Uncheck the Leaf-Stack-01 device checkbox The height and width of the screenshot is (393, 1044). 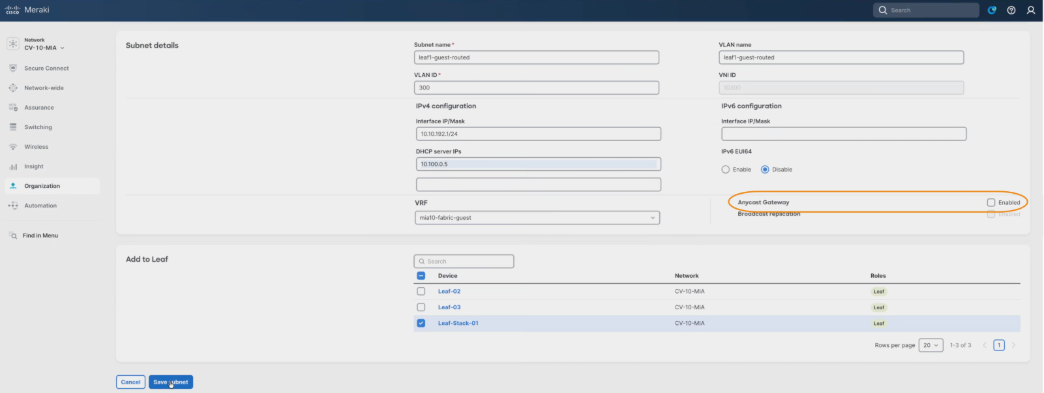pos(421,323)
